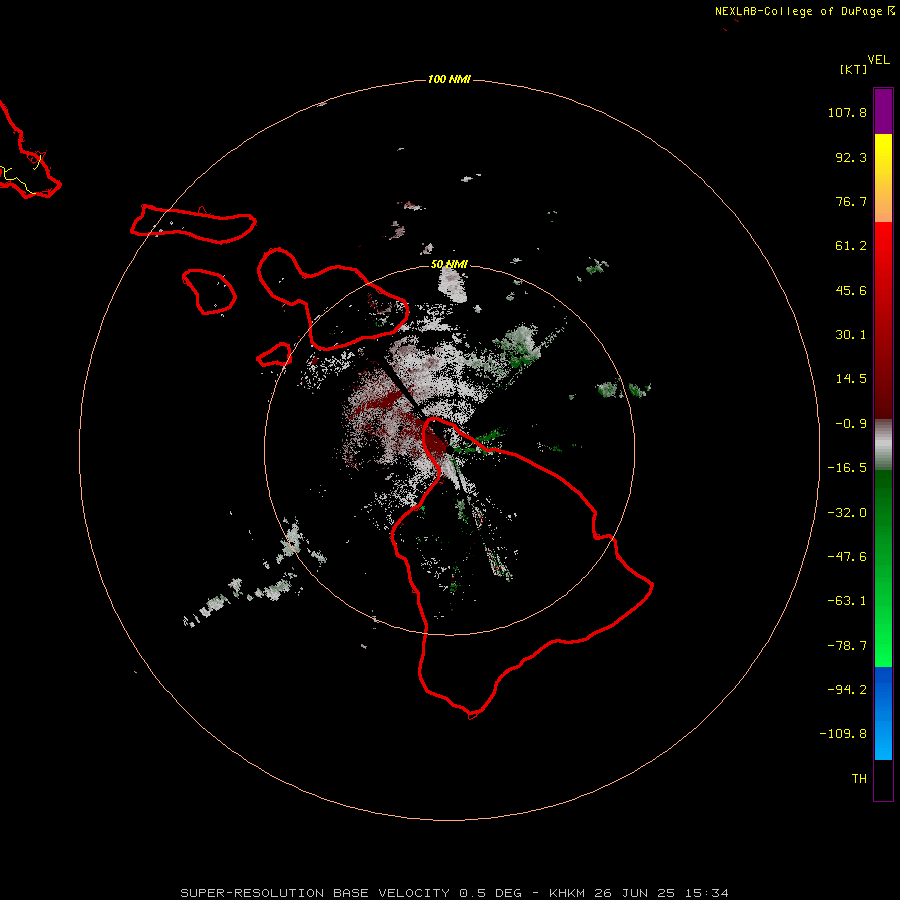This screenshot has height=900, width=900.
Task: Click the -63.1 legend value
Action: click(x=847, y=601)
